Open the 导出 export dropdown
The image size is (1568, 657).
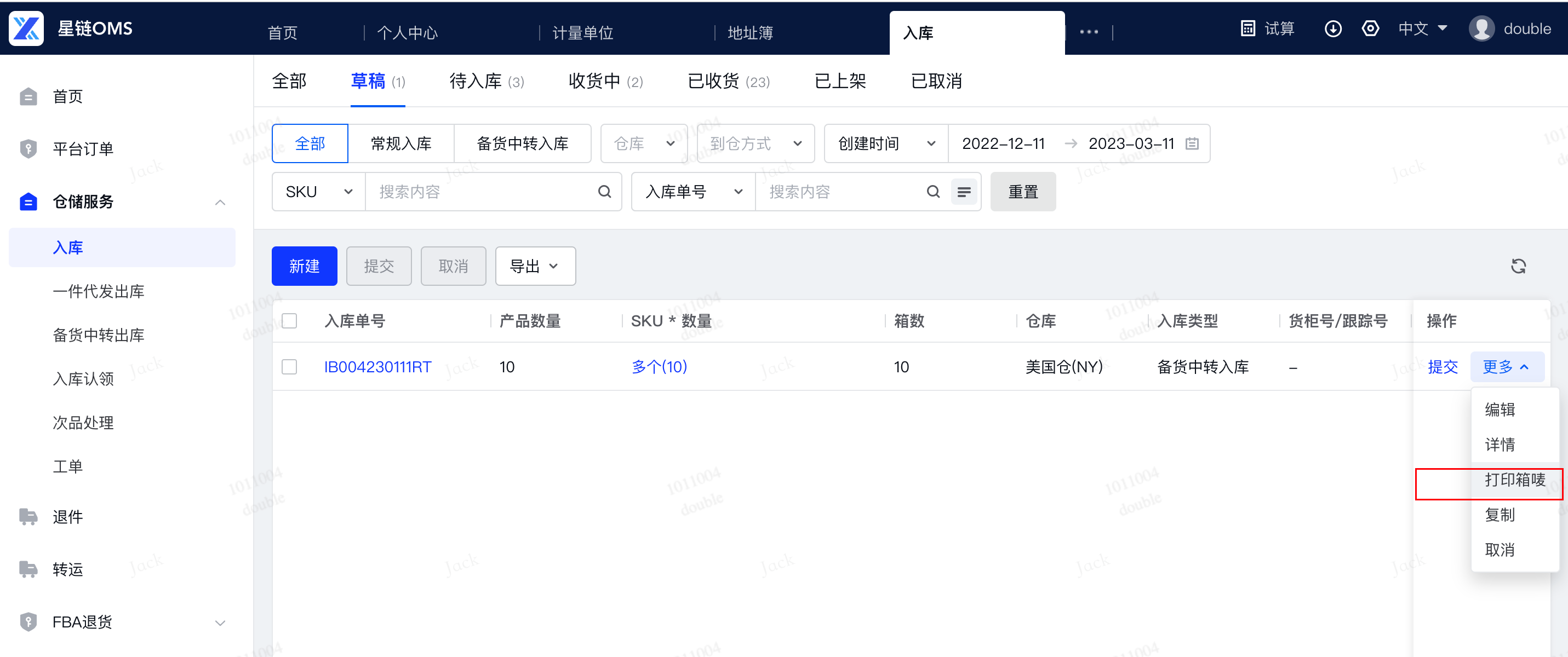click(535, 267)
